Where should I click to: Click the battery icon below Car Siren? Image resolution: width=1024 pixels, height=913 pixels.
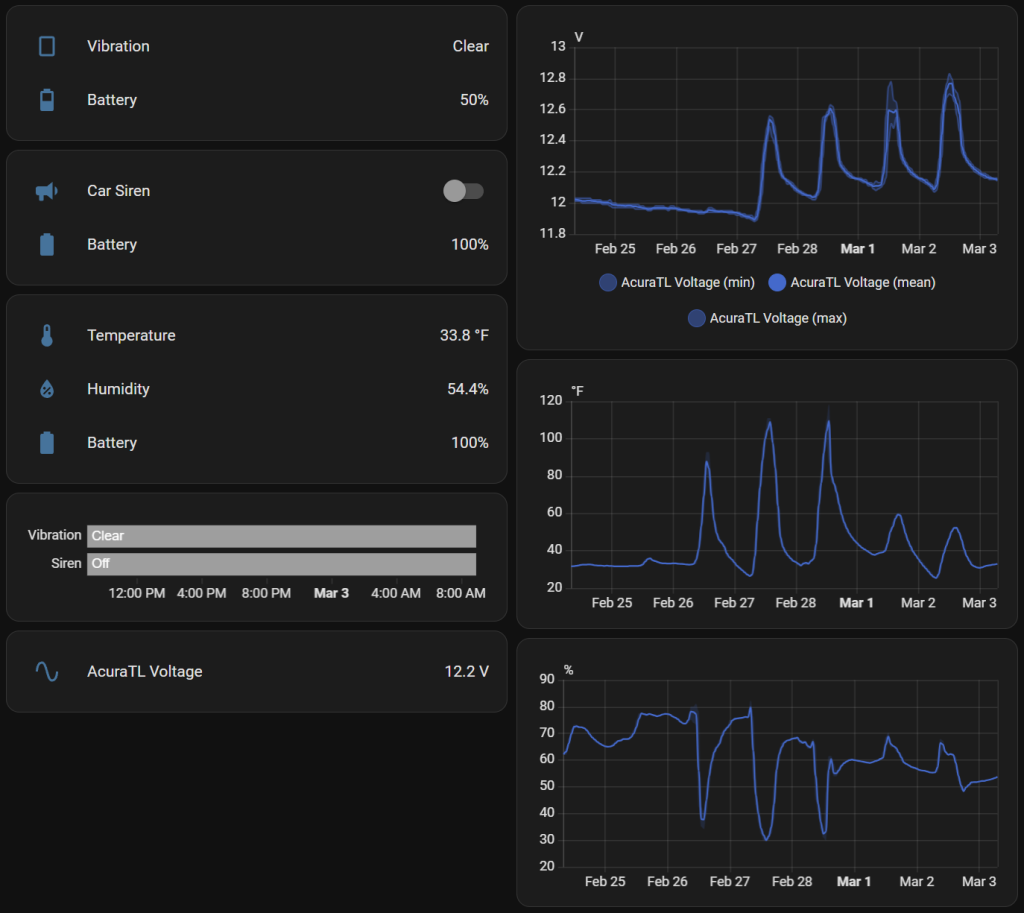tap(46, 245)
